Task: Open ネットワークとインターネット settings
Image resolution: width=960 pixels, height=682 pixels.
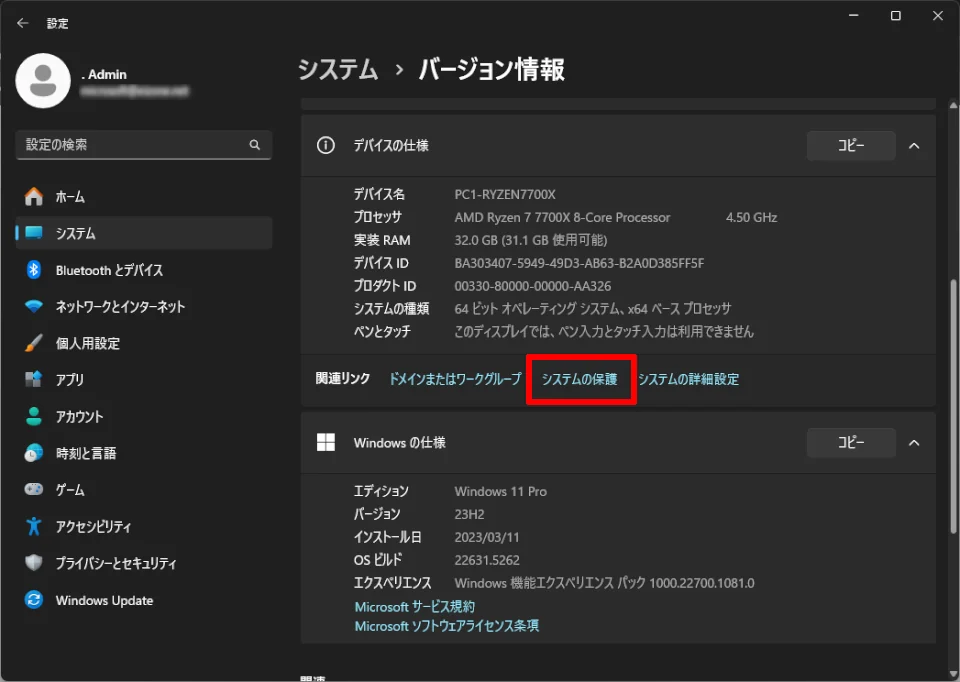Action: pyautogui.click(x=144, y=306)
